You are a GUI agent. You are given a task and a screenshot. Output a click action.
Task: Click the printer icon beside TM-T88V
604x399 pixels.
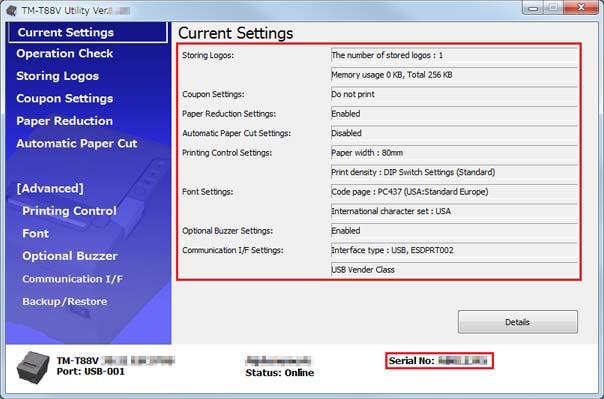coord(33,367)
